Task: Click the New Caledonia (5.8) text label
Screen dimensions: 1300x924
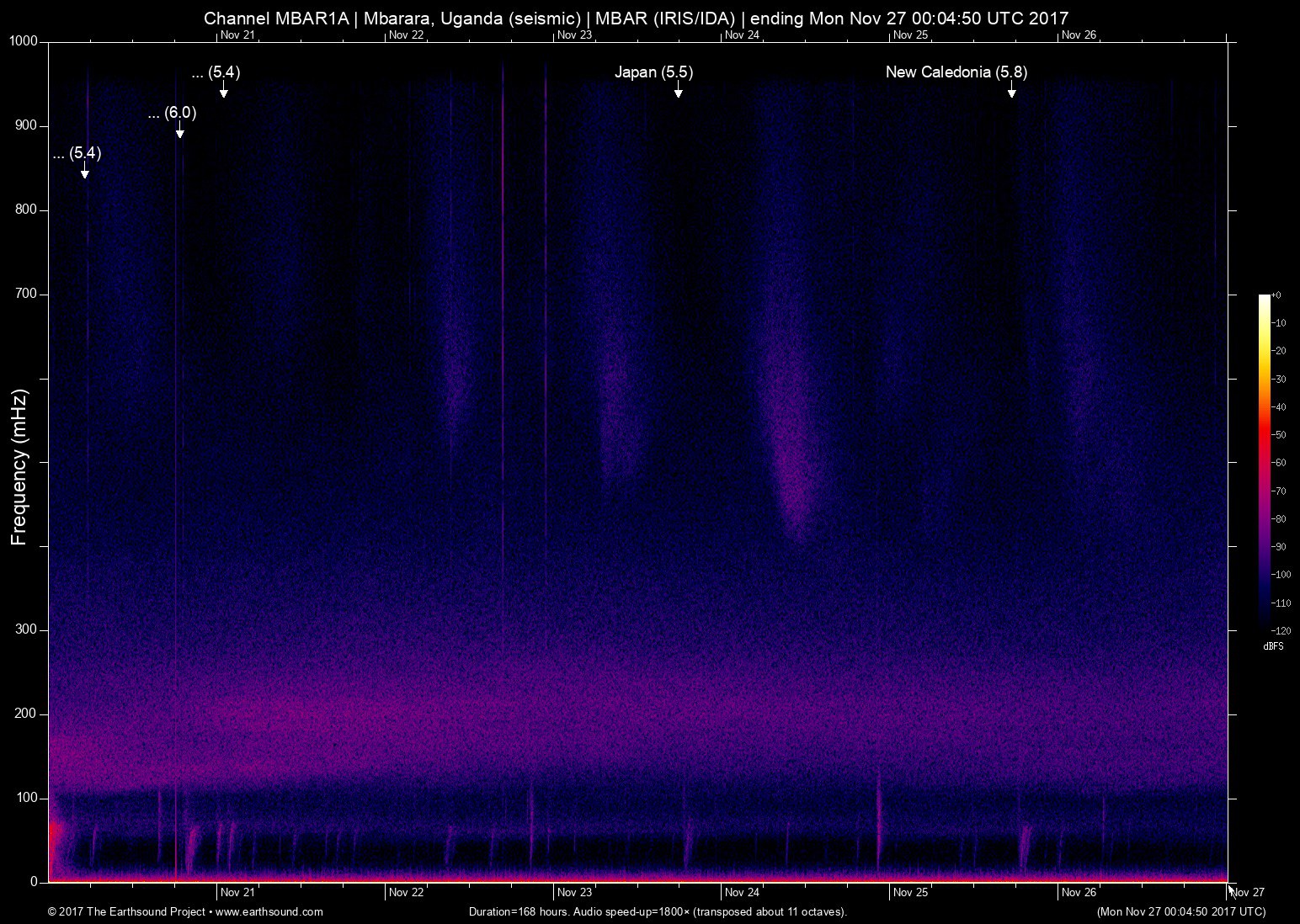Action: tap(956, 72)
